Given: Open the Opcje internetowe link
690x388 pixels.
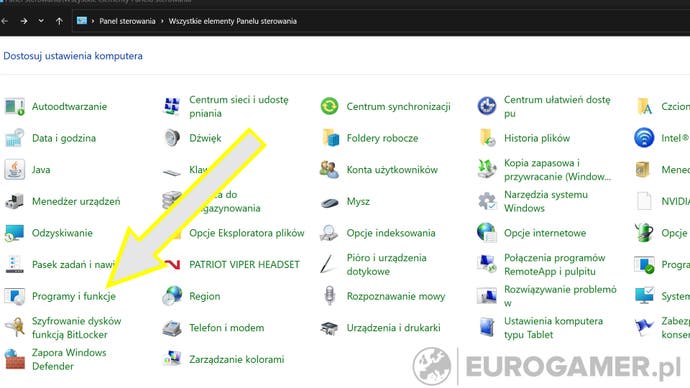Looking at the screenshot, I should pos(545,233).
